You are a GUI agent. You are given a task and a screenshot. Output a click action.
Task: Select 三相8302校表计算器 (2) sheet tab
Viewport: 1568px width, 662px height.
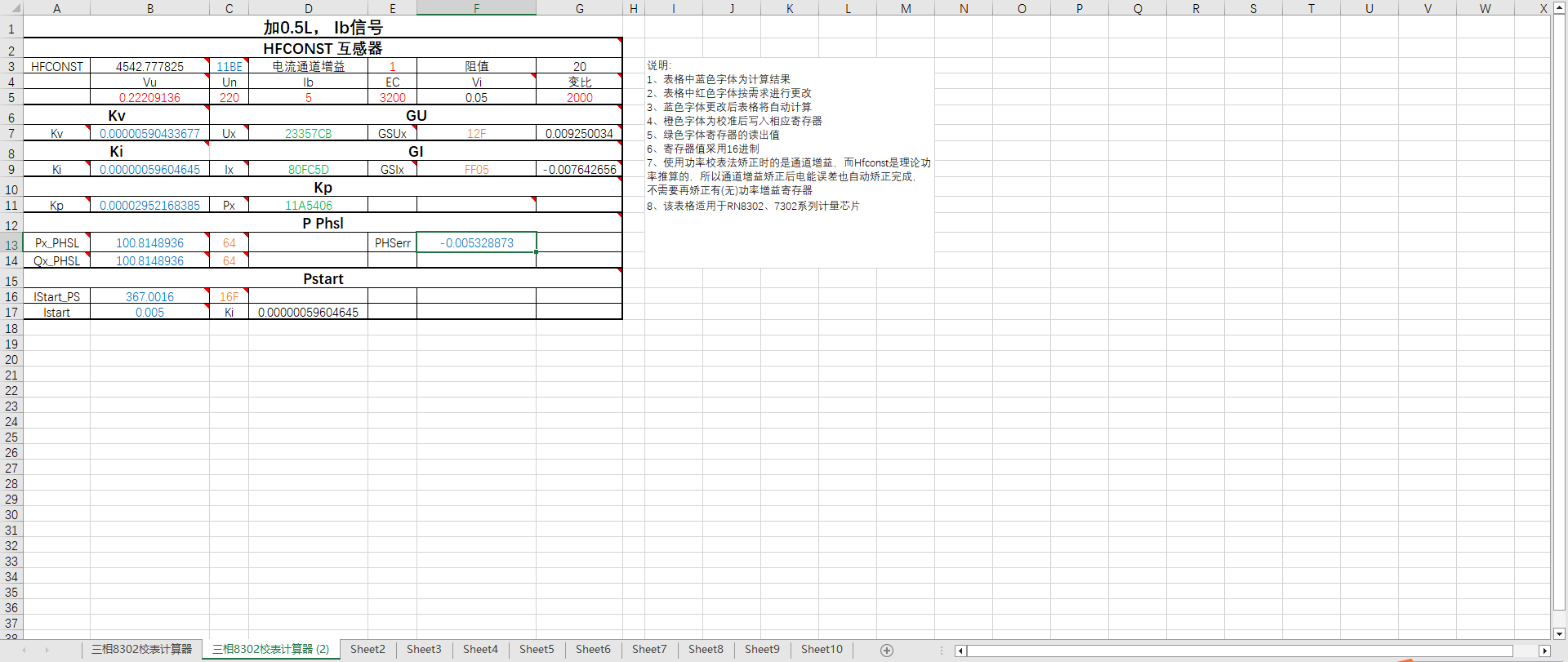pyautogui.click(x=270, y=649)
